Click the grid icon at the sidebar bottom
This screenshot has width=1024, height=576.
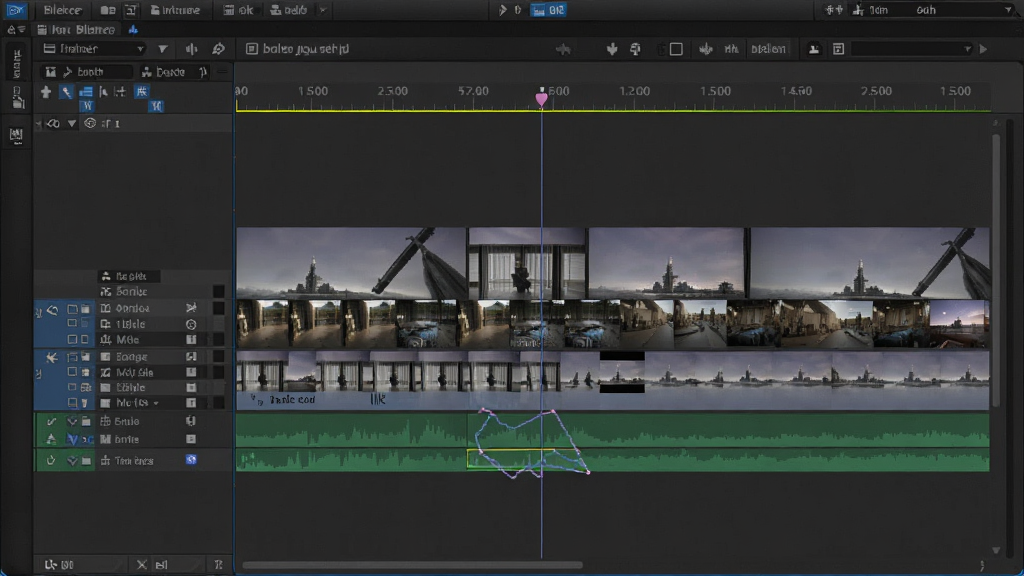(x=16, y=135)
